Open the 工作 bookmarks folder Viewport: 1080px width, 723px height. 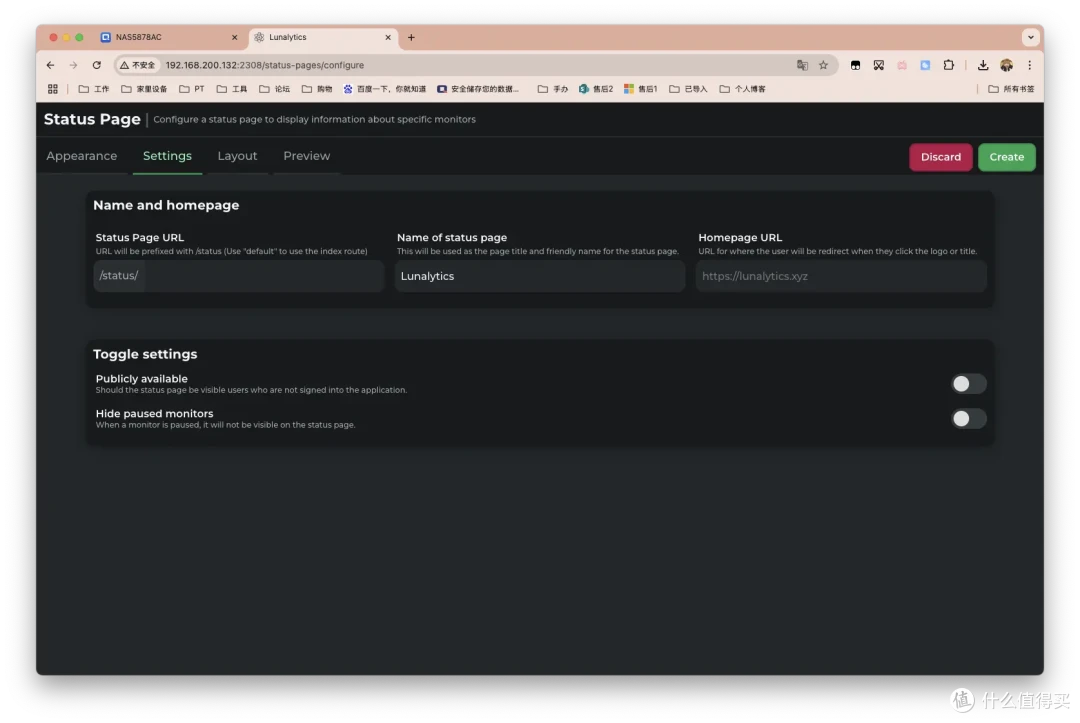point(94,89)
